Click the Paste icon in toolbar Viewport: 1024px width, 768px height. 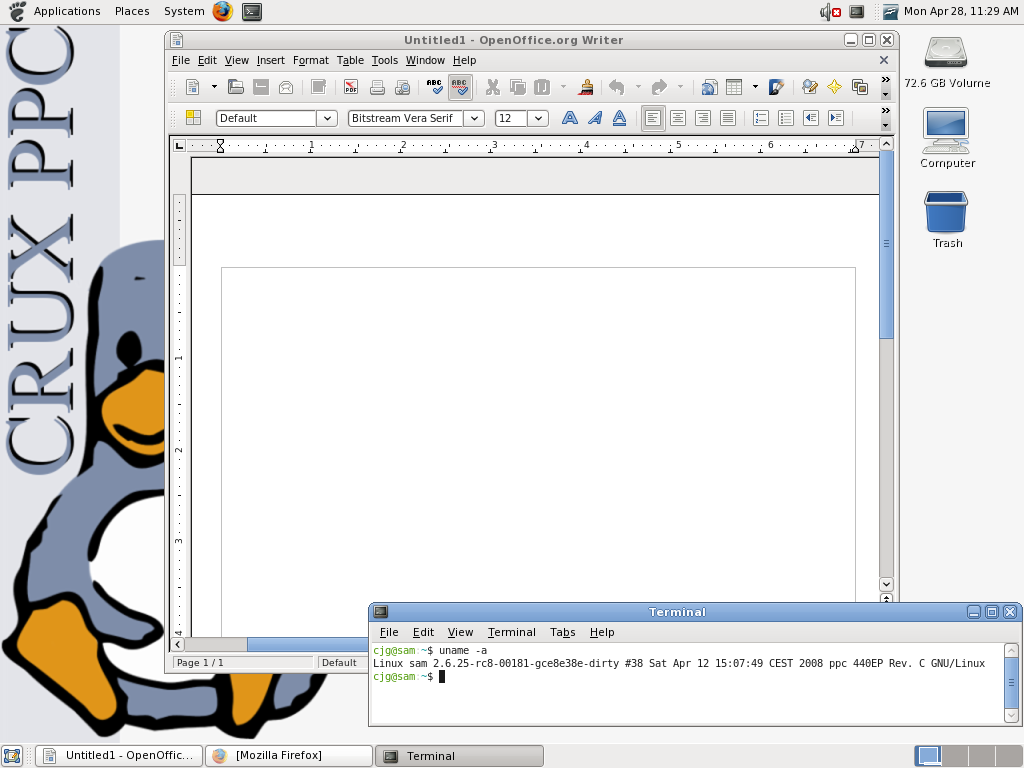pos(542,87)
